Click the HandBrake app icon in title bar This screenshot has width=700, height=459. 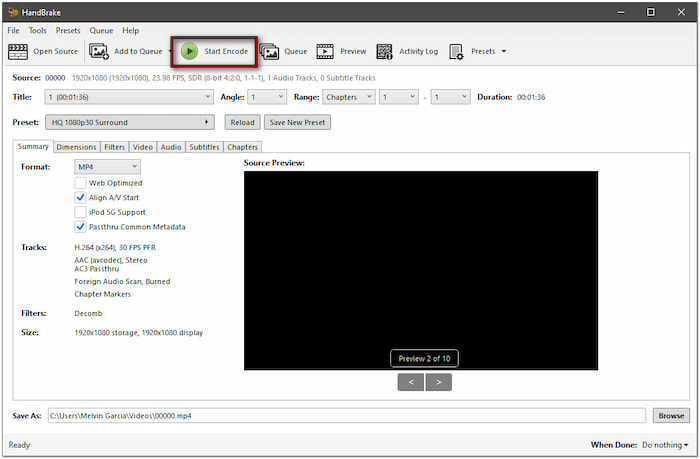[13, 12]
